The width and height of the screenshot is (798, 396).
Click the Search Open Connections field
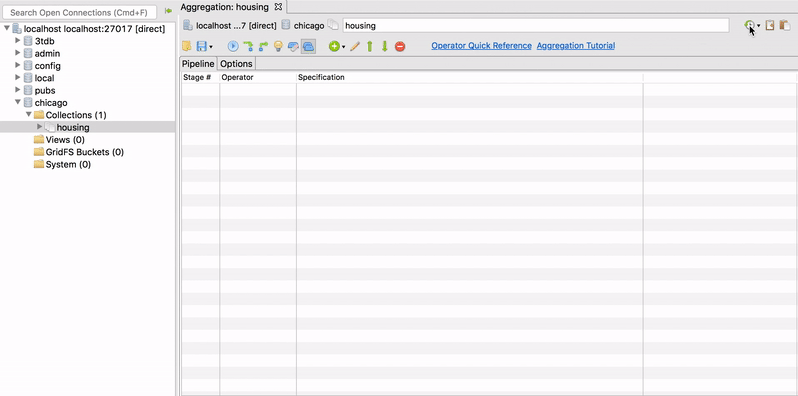pos(79,12)
